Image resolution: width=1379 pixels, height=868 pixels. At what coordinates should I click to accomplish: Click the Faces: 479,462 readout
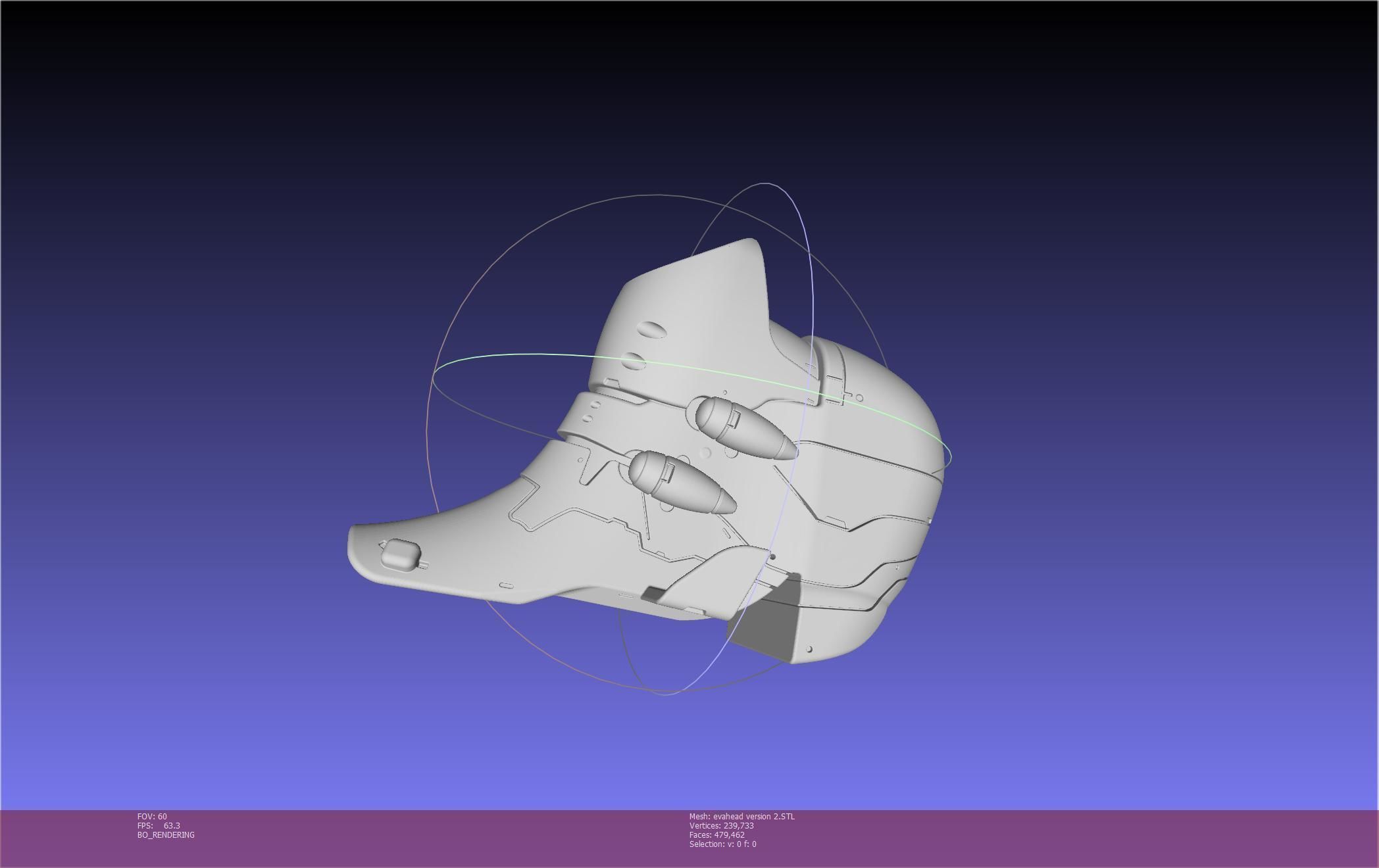point(716,834)
